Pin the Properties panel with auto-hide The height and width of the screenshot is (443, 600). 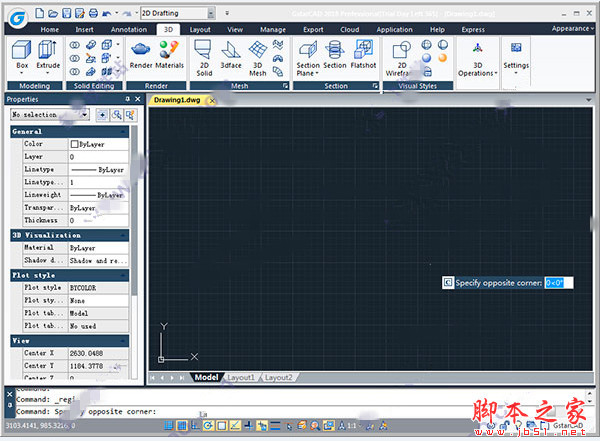coord(127,99)
